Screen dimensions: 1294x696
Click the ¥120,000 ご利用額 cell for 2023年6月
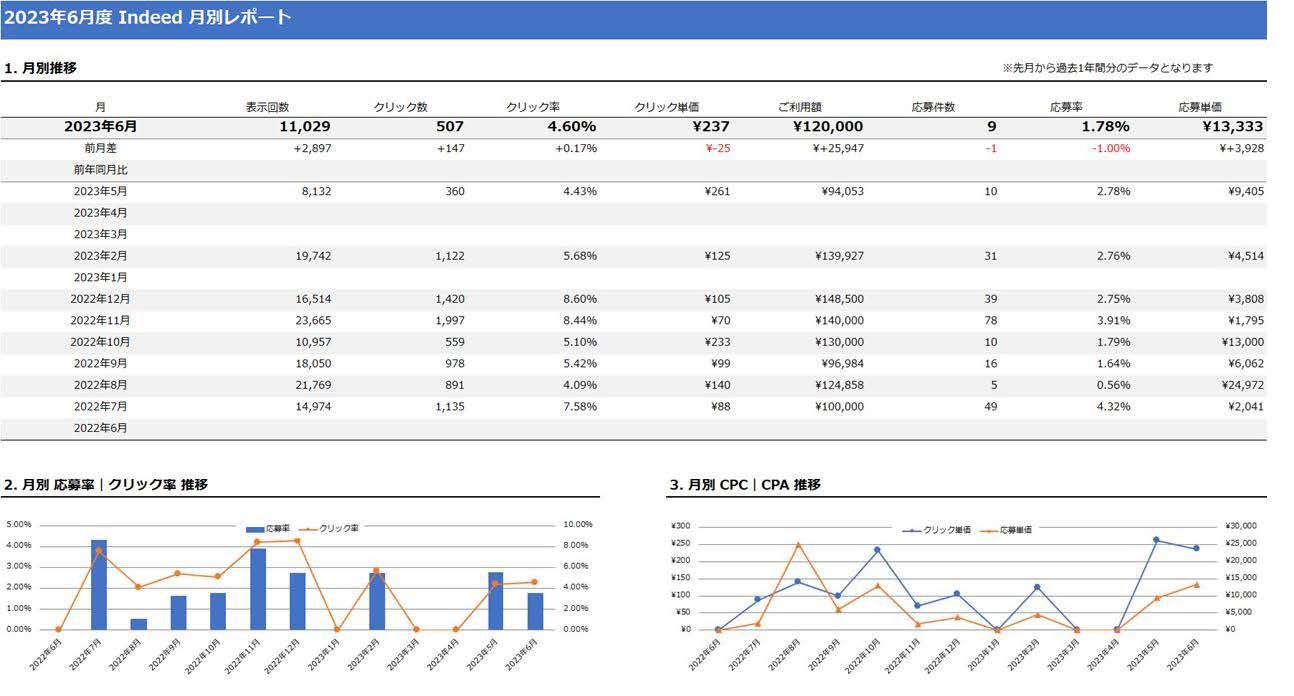(x=828, y=127)
